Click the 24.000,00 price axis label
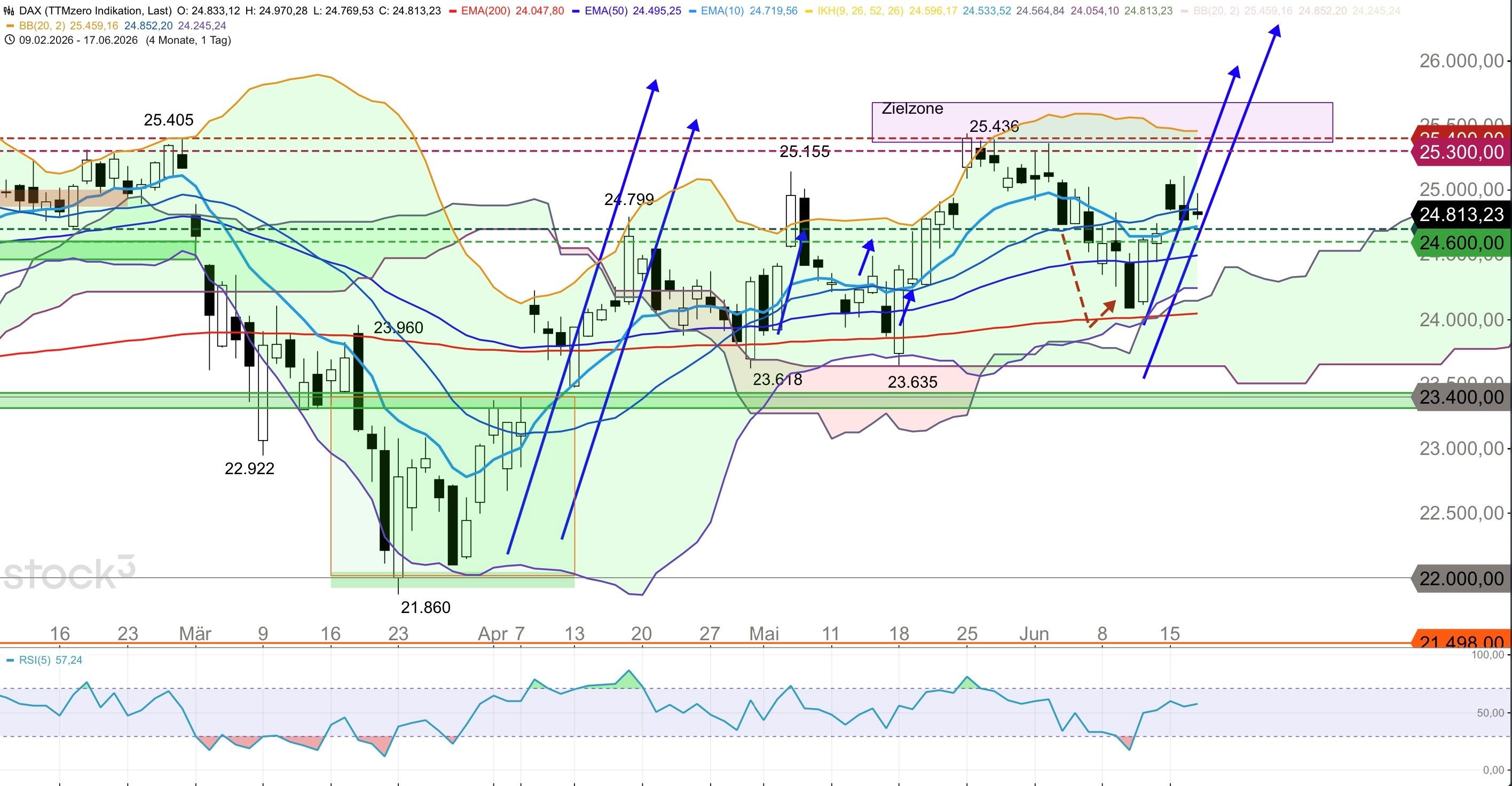The width and height of the screenshot is (1512, 786). tap(1461, 319)
